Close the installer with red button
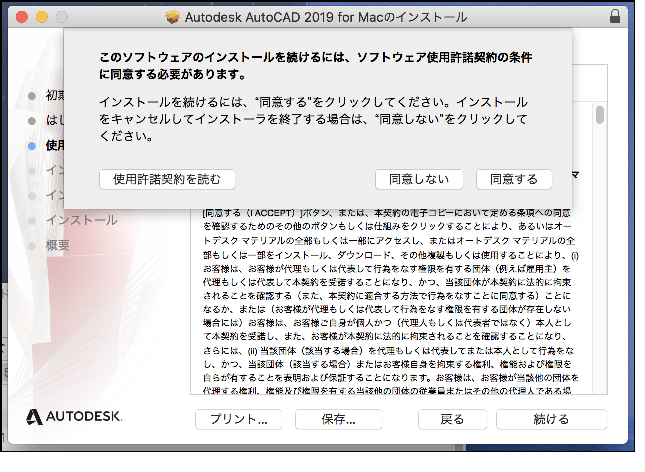 click(22, 17)
